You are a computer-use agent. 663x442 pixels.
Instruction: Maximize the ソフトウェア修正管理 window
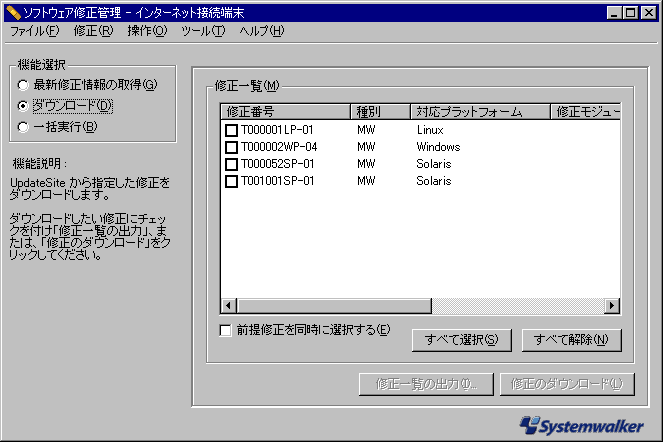tap(630, 13)
